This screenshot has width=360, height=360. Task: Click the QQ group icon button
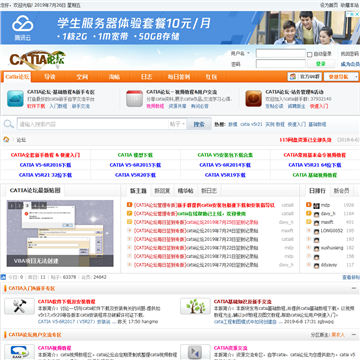[x=305, y=77]
